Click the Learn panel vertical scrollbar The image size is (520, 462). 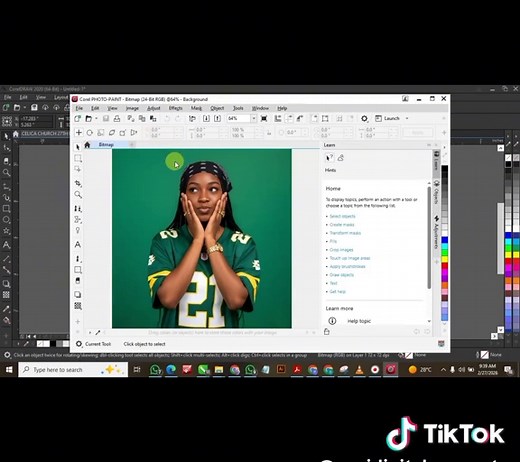(x=429, y=238)
